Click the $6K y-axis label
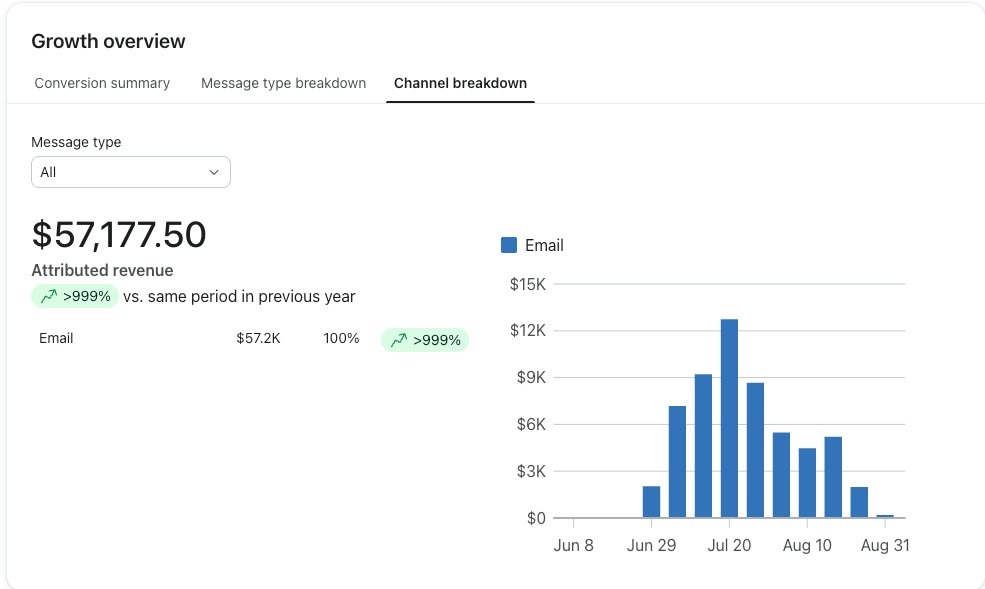 [x=531, y=424]
